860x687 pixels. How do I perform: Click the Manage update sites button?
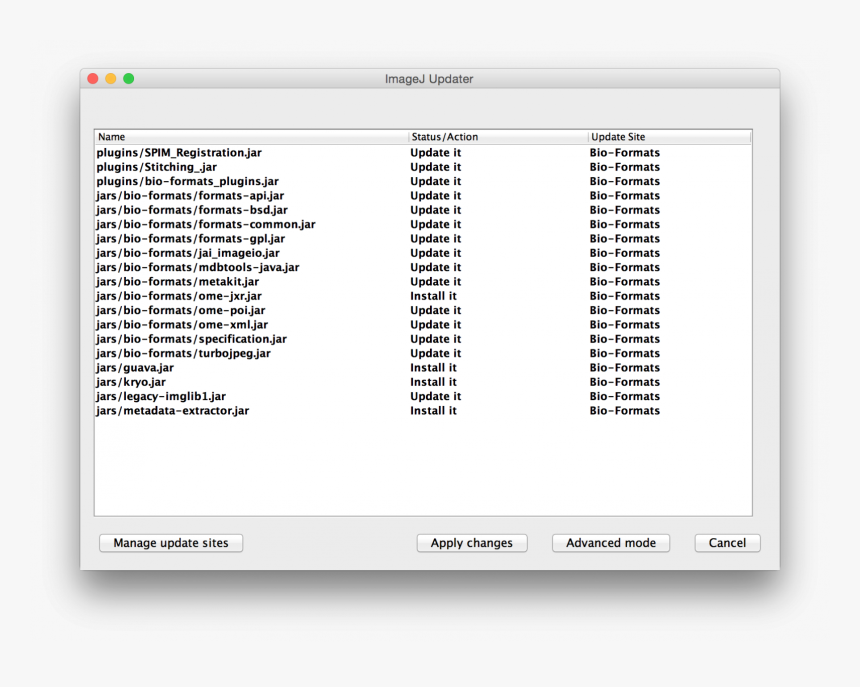pyautogui.click(x=170, y=543)
